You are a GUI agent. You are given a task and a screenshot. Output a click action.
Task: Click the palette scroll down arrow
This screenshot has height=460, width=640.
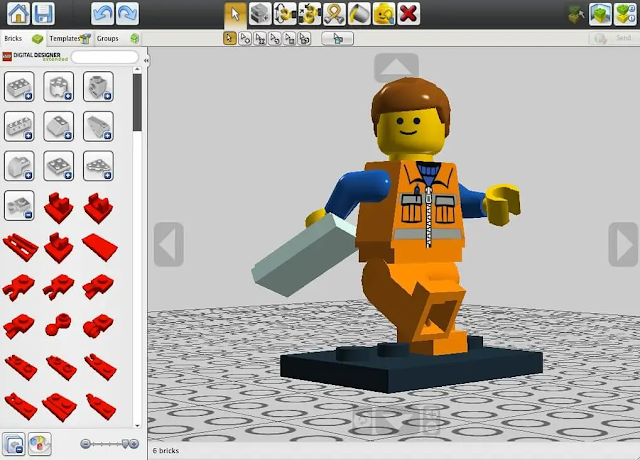(137, 425)
